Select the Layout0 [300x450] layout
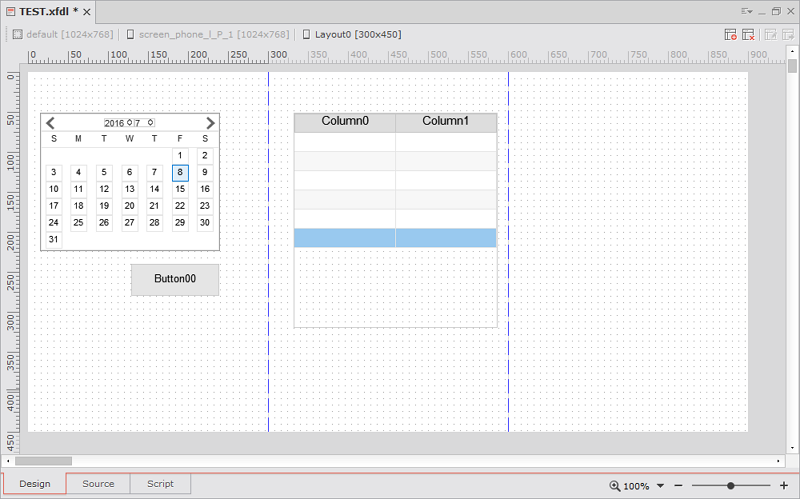 click(x=351, y=34)
